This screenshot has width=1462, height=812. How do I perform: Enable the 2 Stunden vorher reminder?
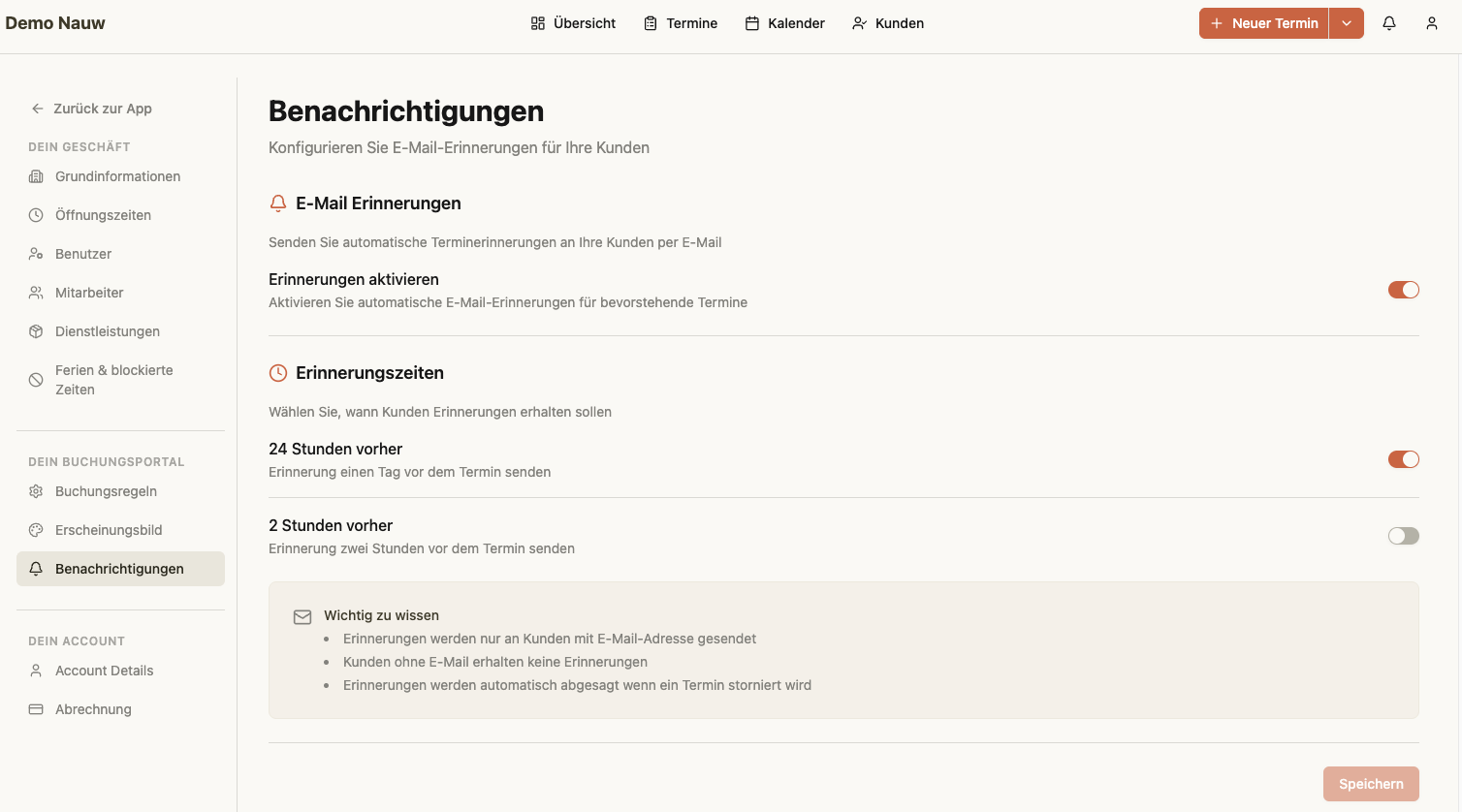coord(1404,536)
